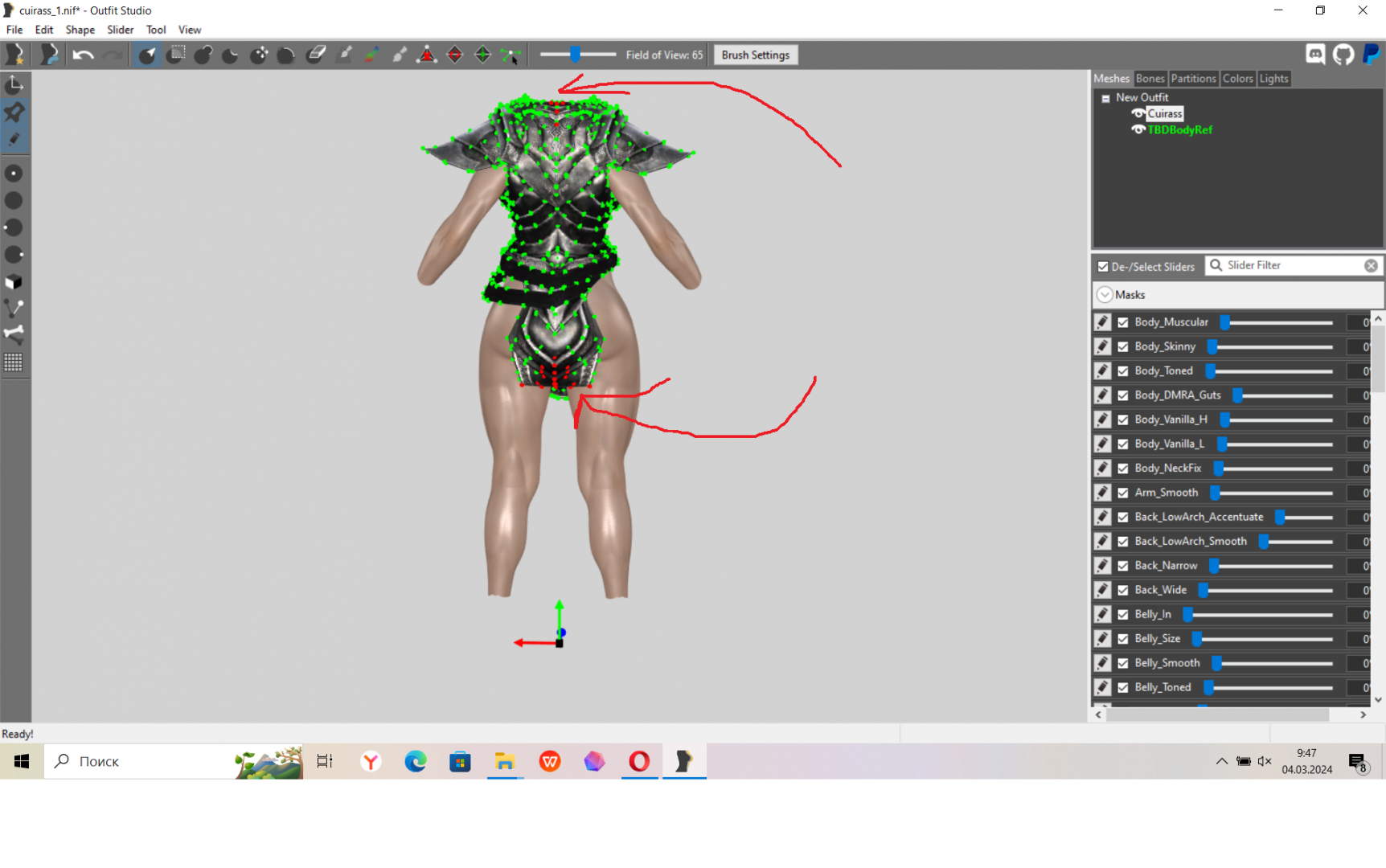1386x868 pixels.
Task: Click the edit pencil for Body_Skinny slider
Action: click(x=1102, y=346)
